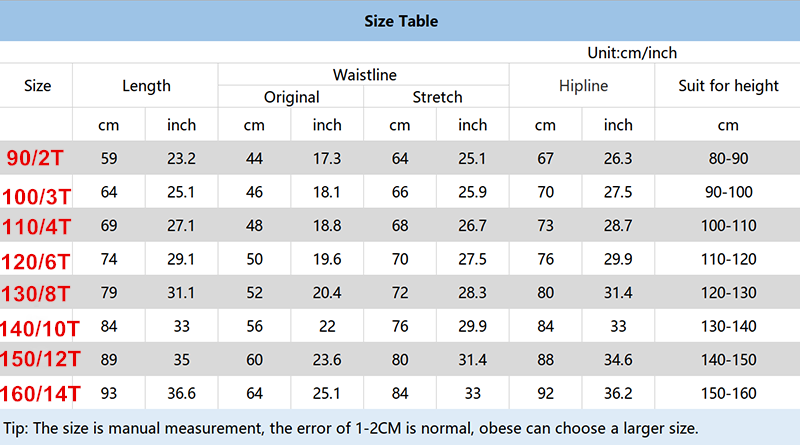800x445 pixels.
Task: Select the 90/2T size label
Action: point(37,159)
